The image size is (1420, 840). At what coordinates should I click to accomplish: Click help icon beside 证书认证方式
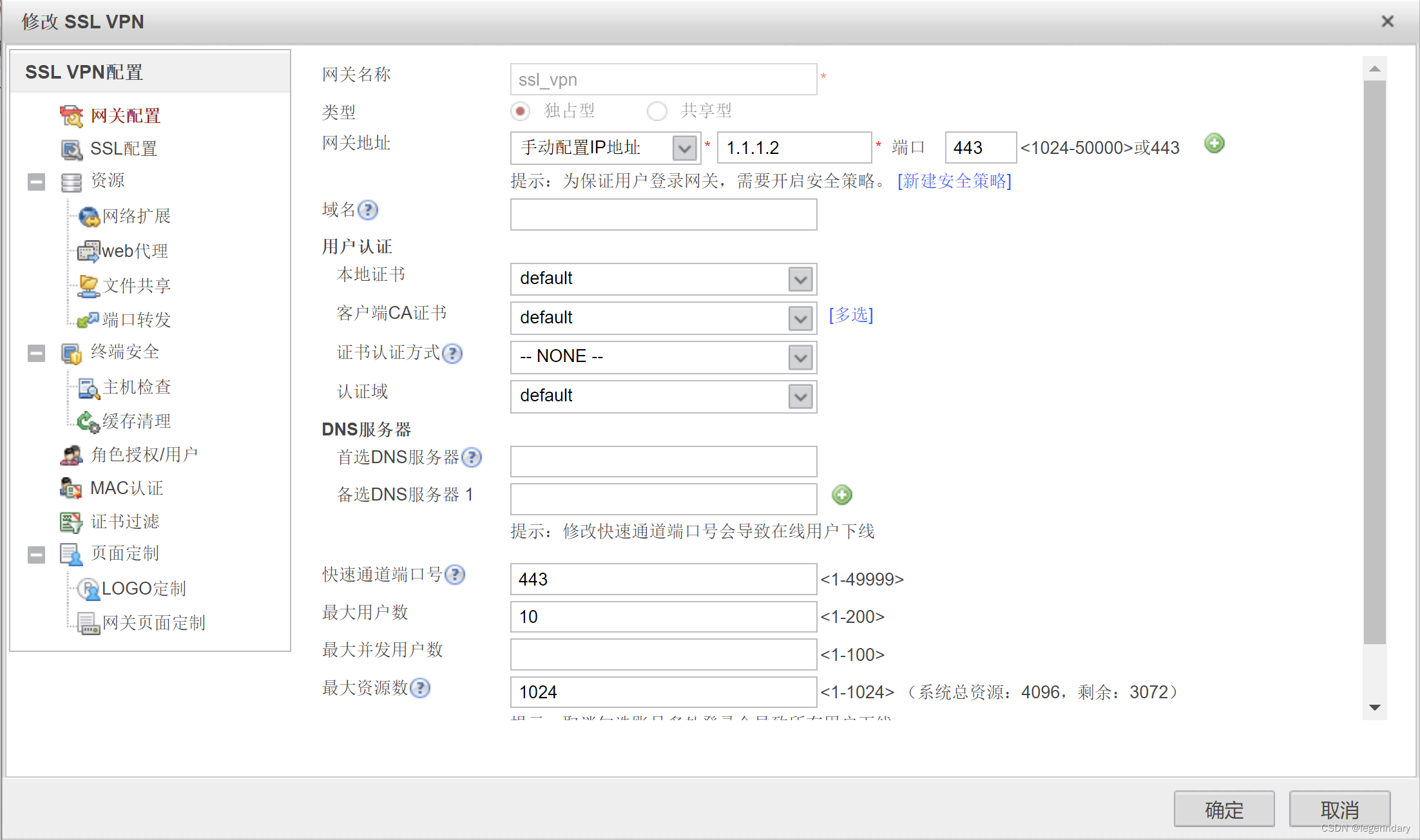pos(452,354)
